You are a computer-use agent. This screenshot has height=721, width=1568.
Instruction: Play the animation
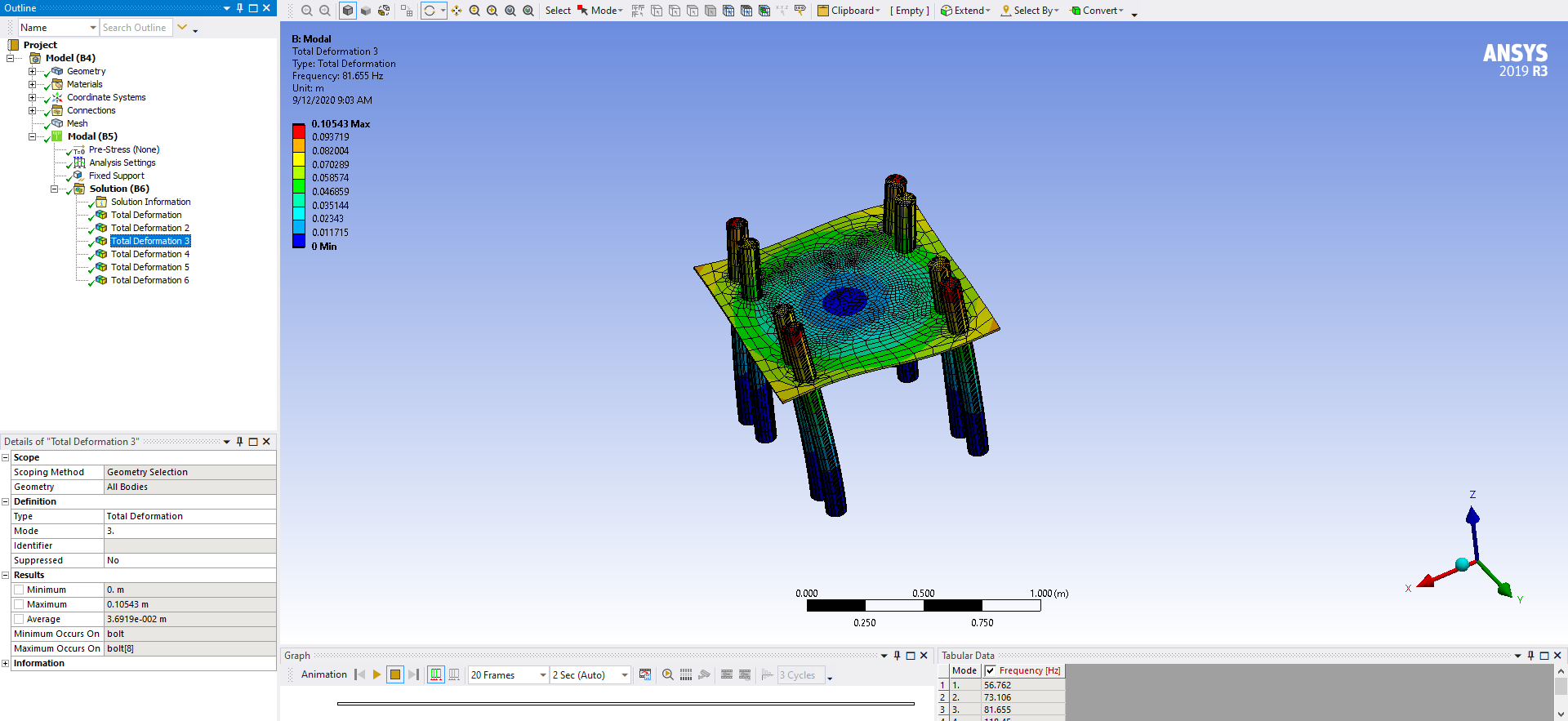pyautogui.click(x=376, y=674)
